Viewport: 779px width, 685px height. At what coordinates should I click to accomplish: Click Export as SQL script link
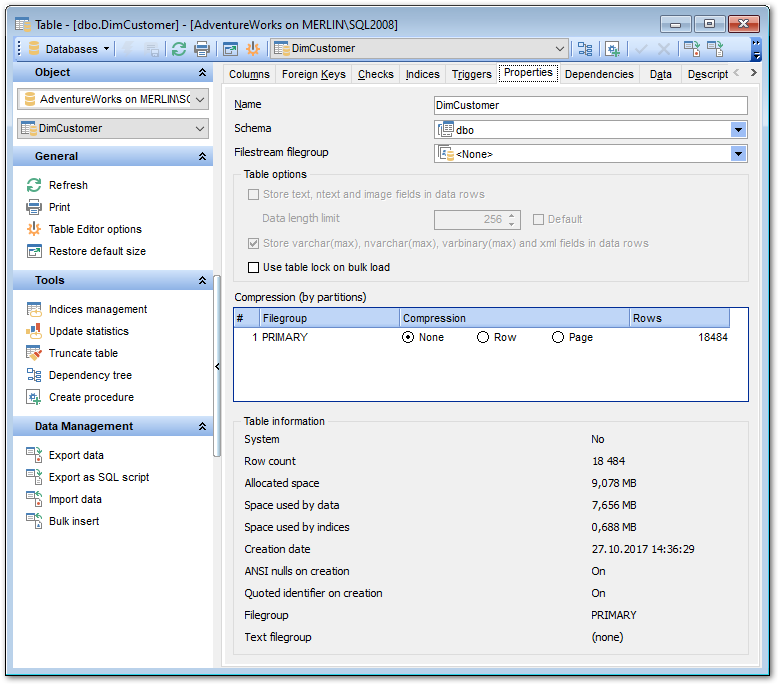pos(99,477)
